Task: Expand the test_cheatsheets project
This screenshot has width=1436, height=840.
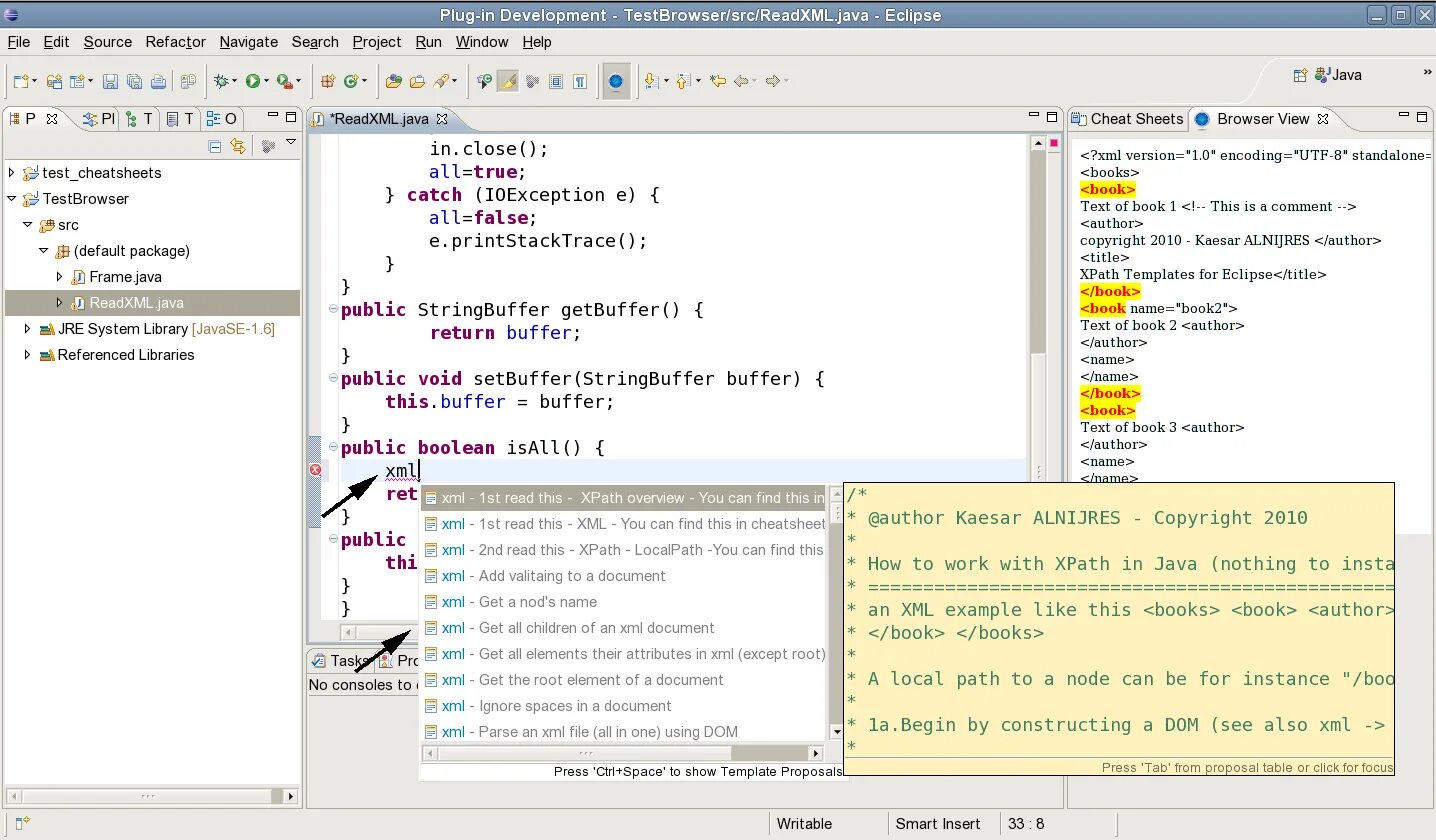Action: pos(11,173)
